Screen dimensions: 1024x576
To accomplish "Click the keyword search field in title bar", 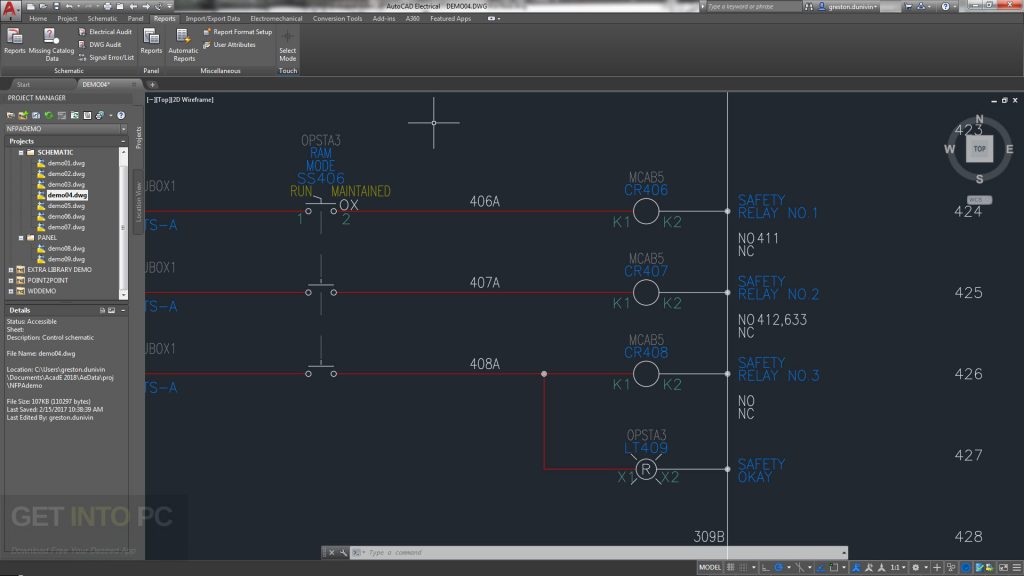I will pos(752,7).
